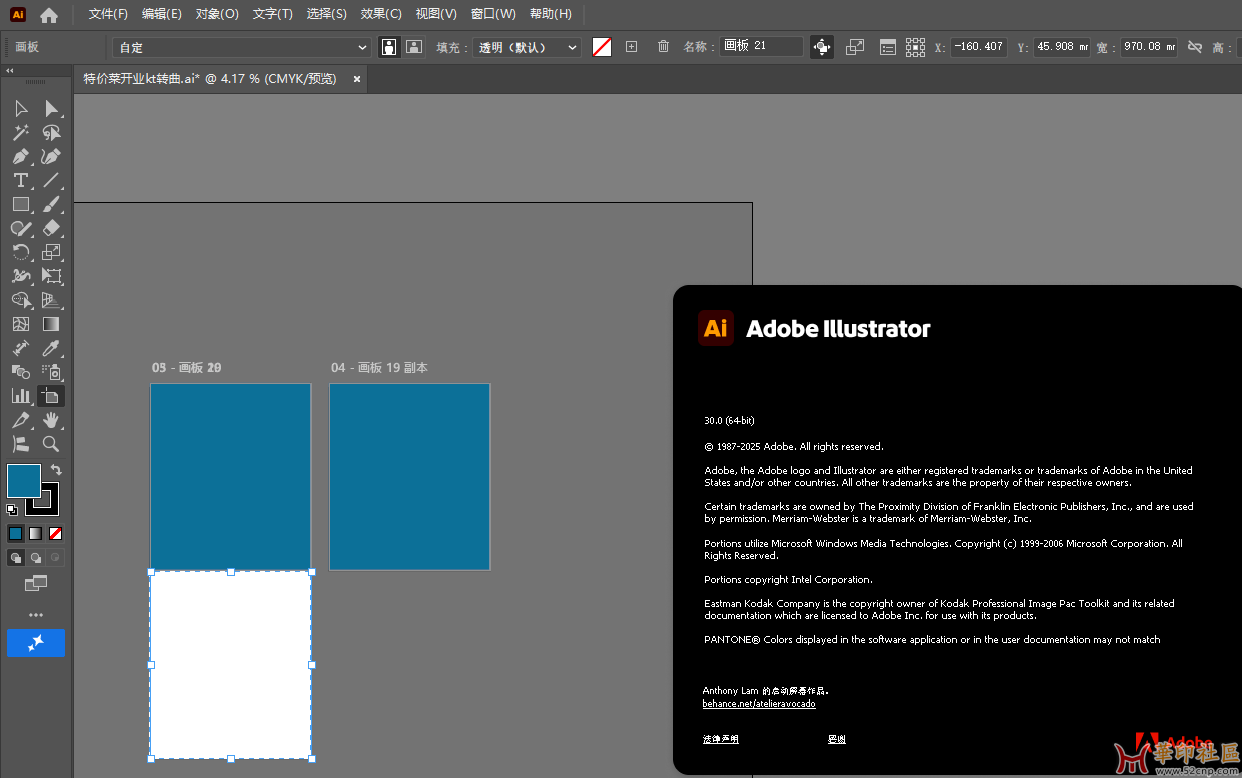Toggle portrait orientation for the artboard
Screen dimensions: 1242x778
tap(388, 46)
